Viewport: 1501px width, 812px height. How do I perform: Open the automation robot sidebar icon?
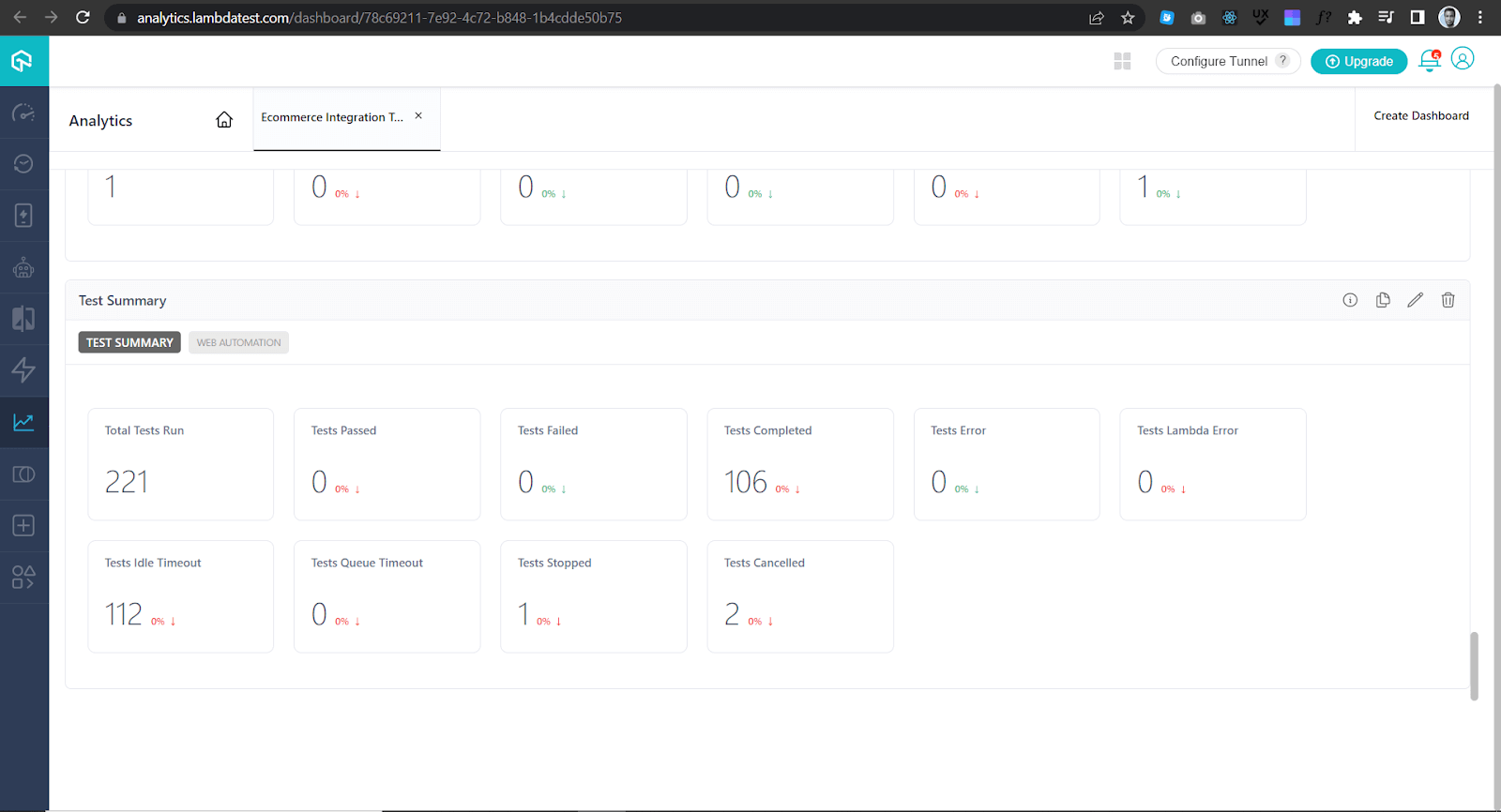pyautogui.click(x=23, y=267)
